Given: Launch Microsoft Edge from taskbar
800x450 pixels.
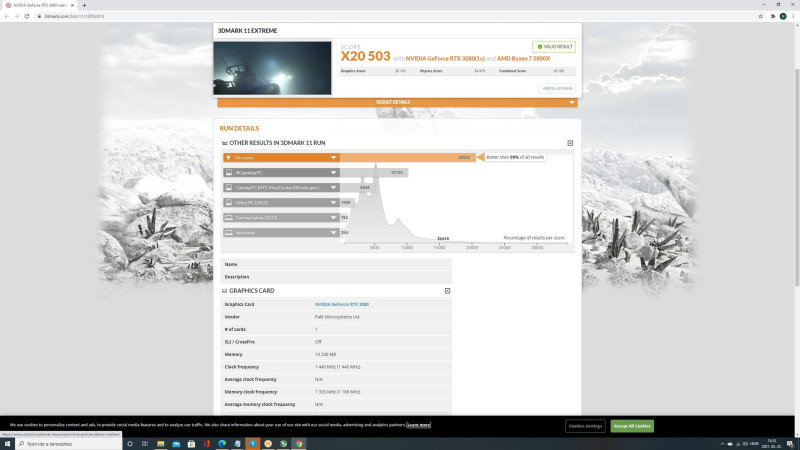Looking at the screenshot, I should (222, 444).
